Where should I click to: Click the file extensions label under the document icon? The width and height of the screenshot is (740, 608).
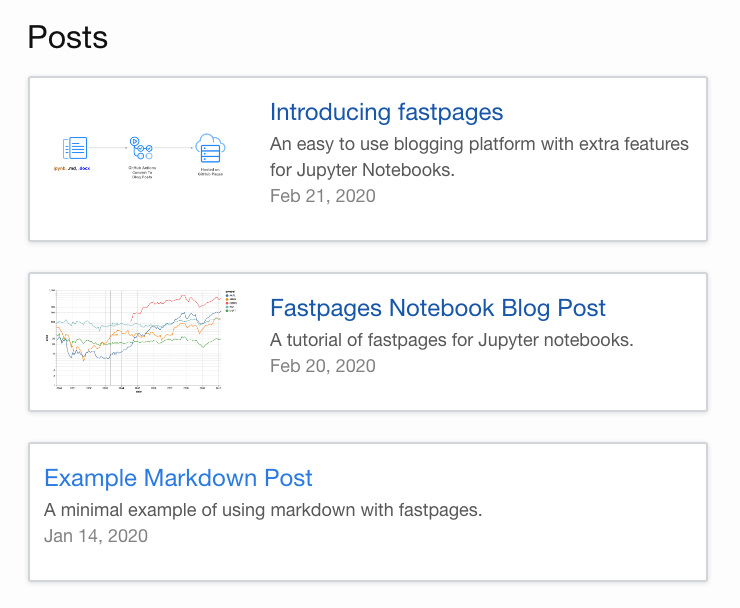click(75, 170)
